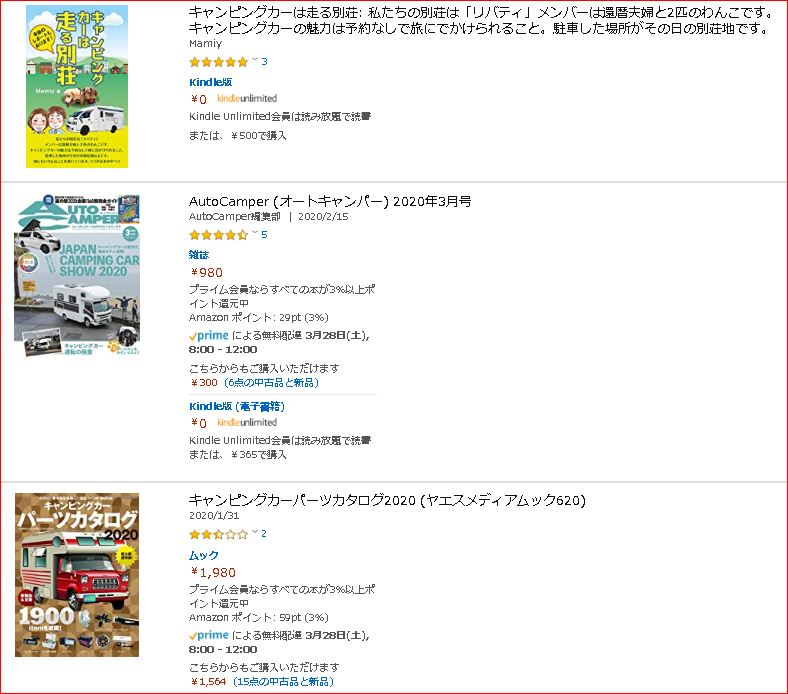Select the 雑誌 format link
The image size is (788, 694).
199,255
